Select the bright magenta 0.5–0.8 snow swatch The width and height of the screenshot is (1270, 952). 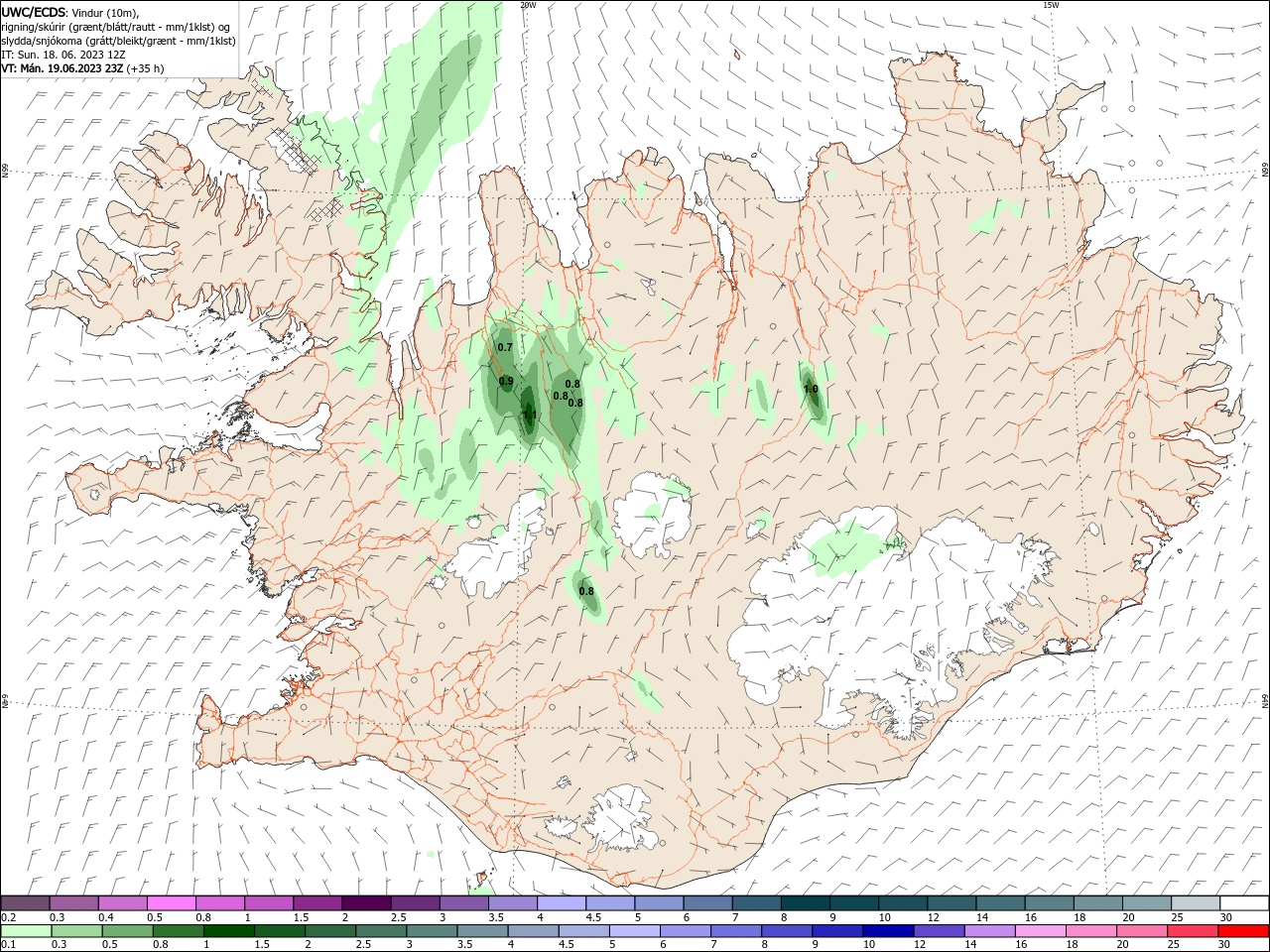click(x=171, y=902)
